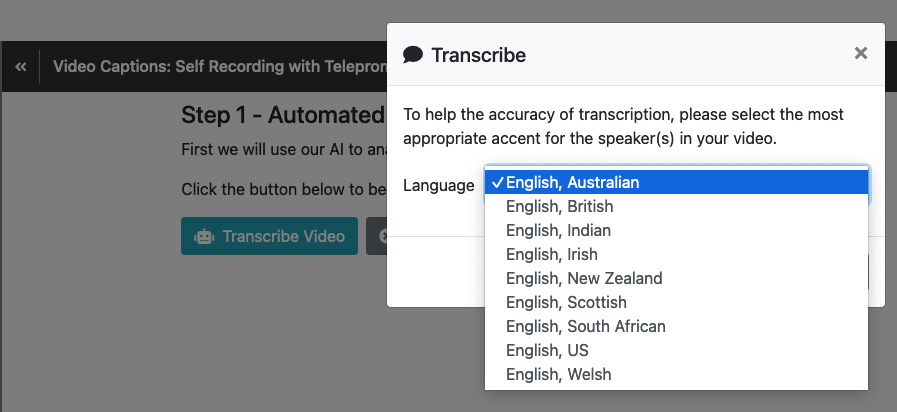Click the robot icon on Transcribe Video

pyautogui.click(x=204, y=236)
